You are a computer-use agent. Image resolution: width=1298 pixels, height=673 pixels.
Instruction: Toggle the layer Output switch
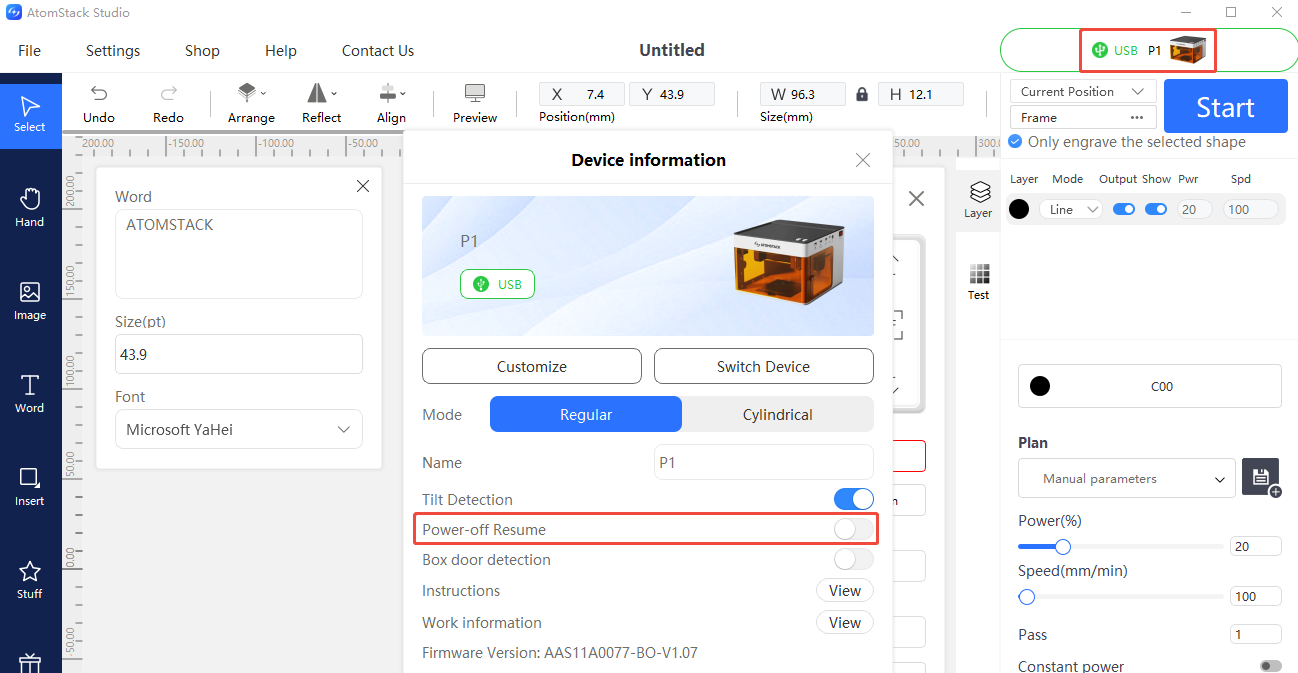click(1124, 209)
